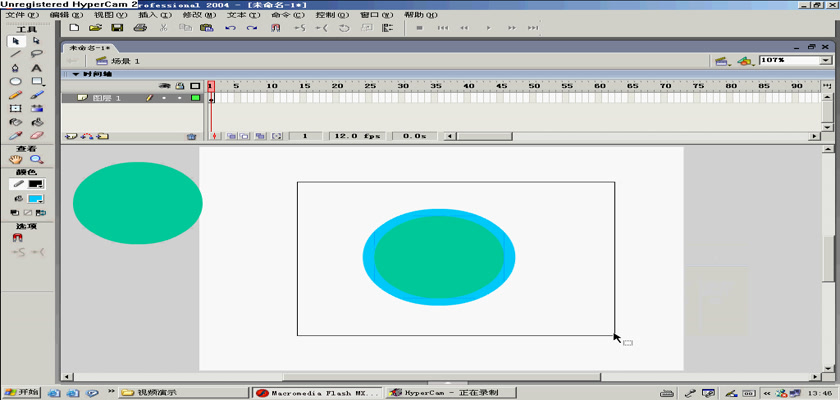Open the blue fill color swatch
This screenshot has width=840, height=400.
pyautogui.click(x=36, y=199)
